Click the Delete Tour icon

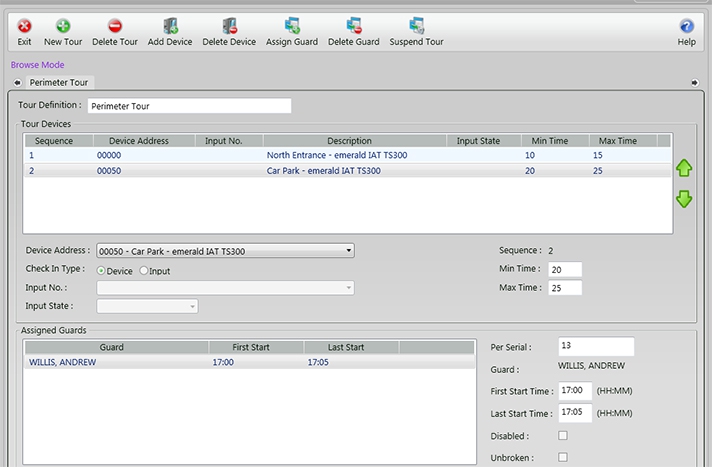(115, 26)
